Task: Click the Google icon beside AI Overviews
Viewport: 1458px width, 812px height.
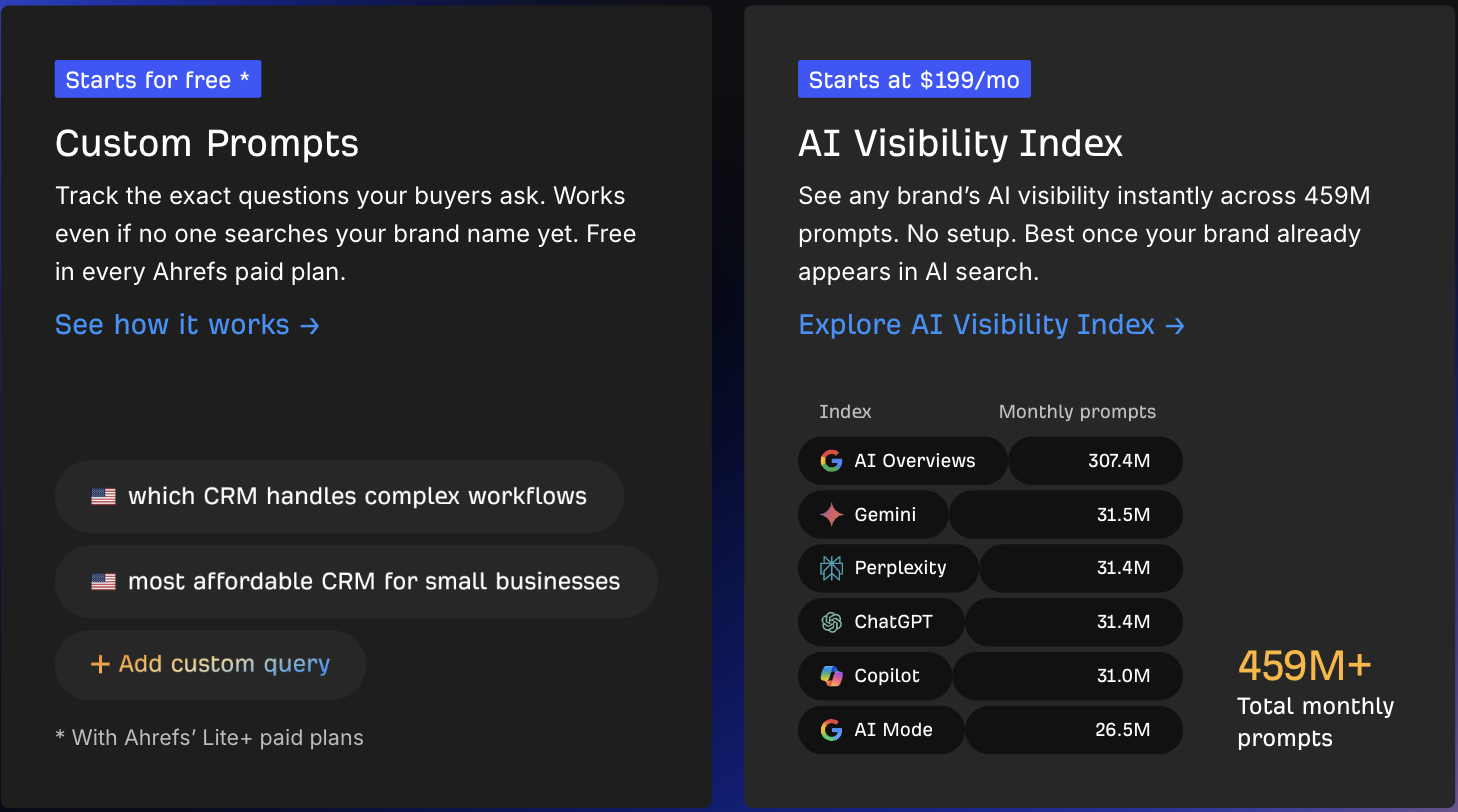Action: tap(831, 461)
